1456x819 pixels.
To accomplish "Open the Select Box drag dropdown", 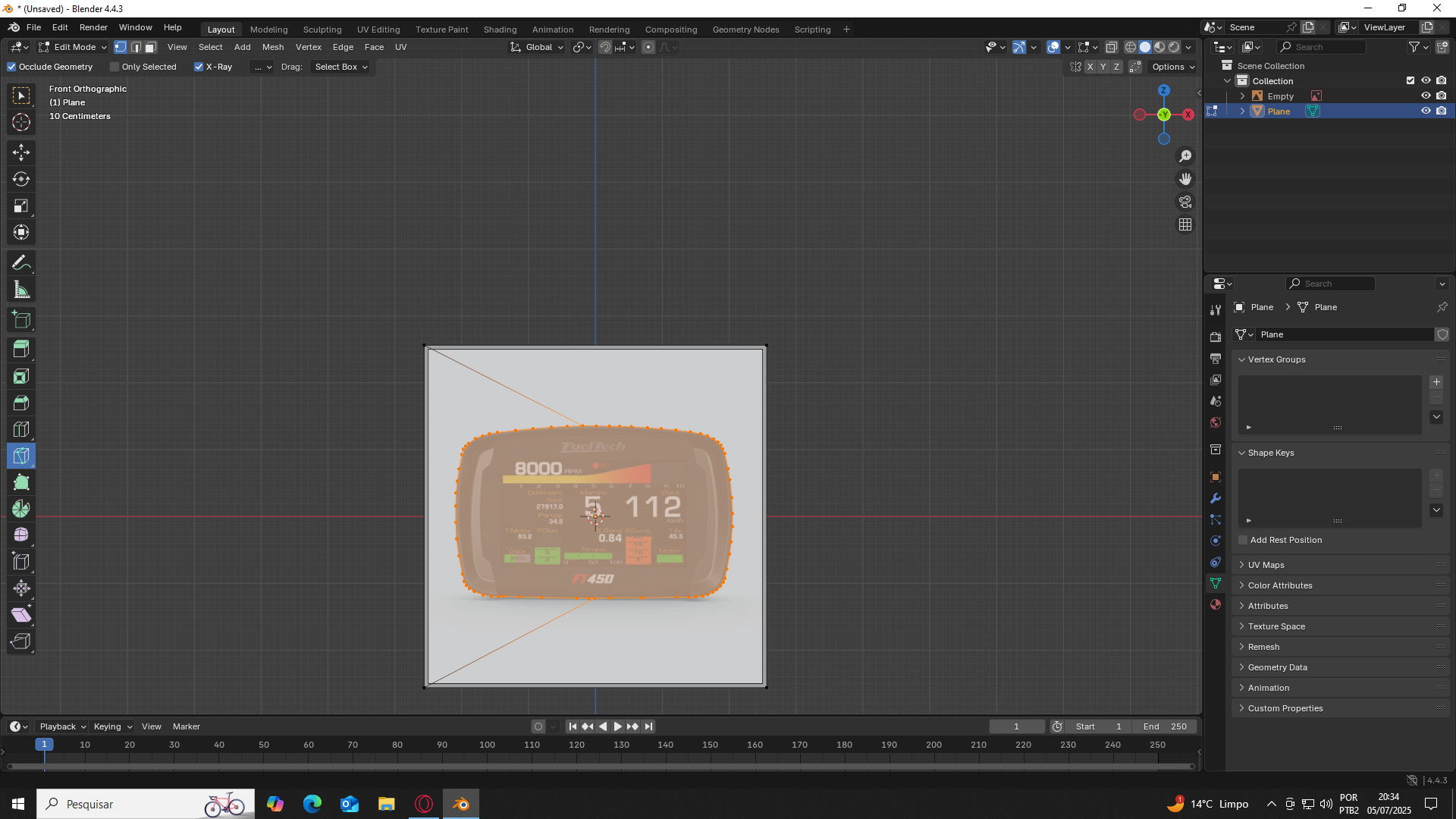I will (x=340, y=67).
